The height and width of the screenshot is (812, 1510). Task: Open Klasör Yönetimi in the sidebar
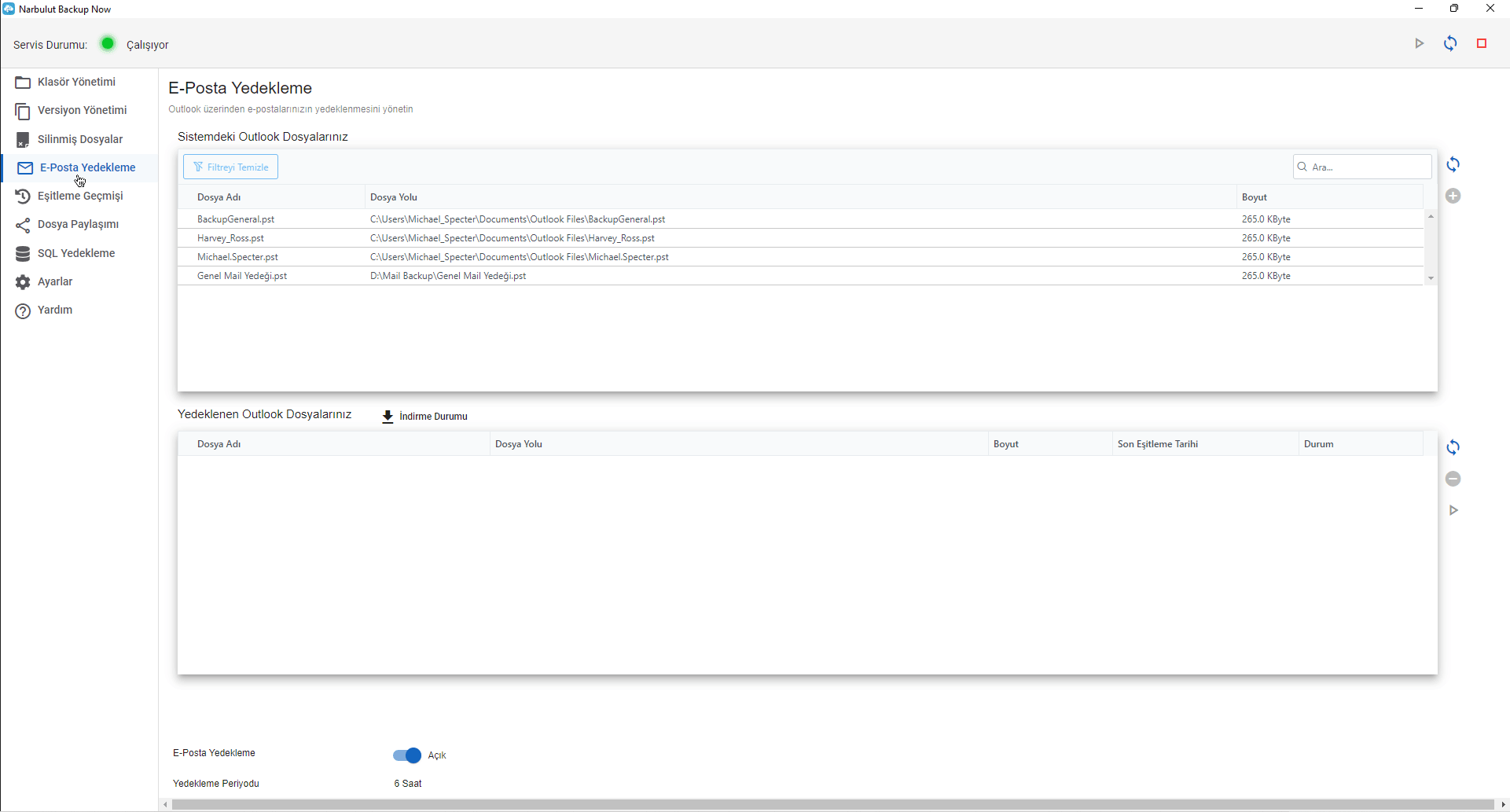coord(76,83)
